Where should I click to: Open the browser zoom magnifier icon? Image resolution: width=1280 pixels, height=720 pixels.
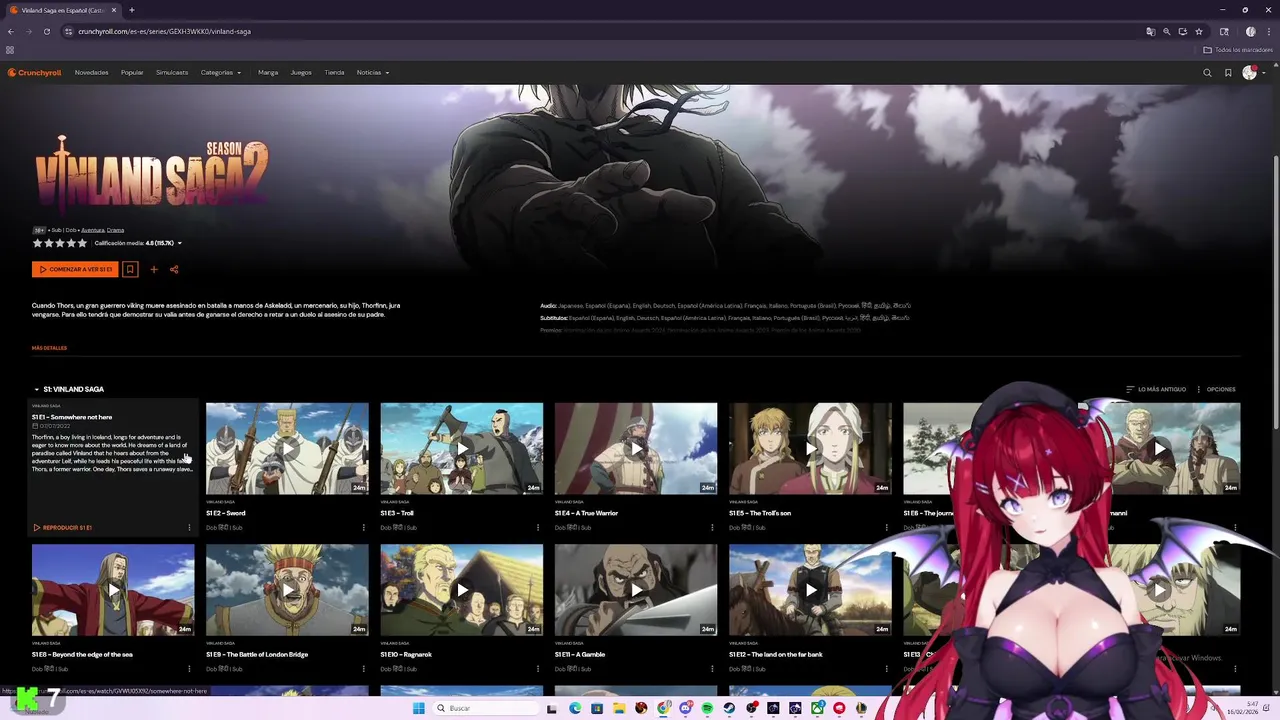[x=1166, y=31]
